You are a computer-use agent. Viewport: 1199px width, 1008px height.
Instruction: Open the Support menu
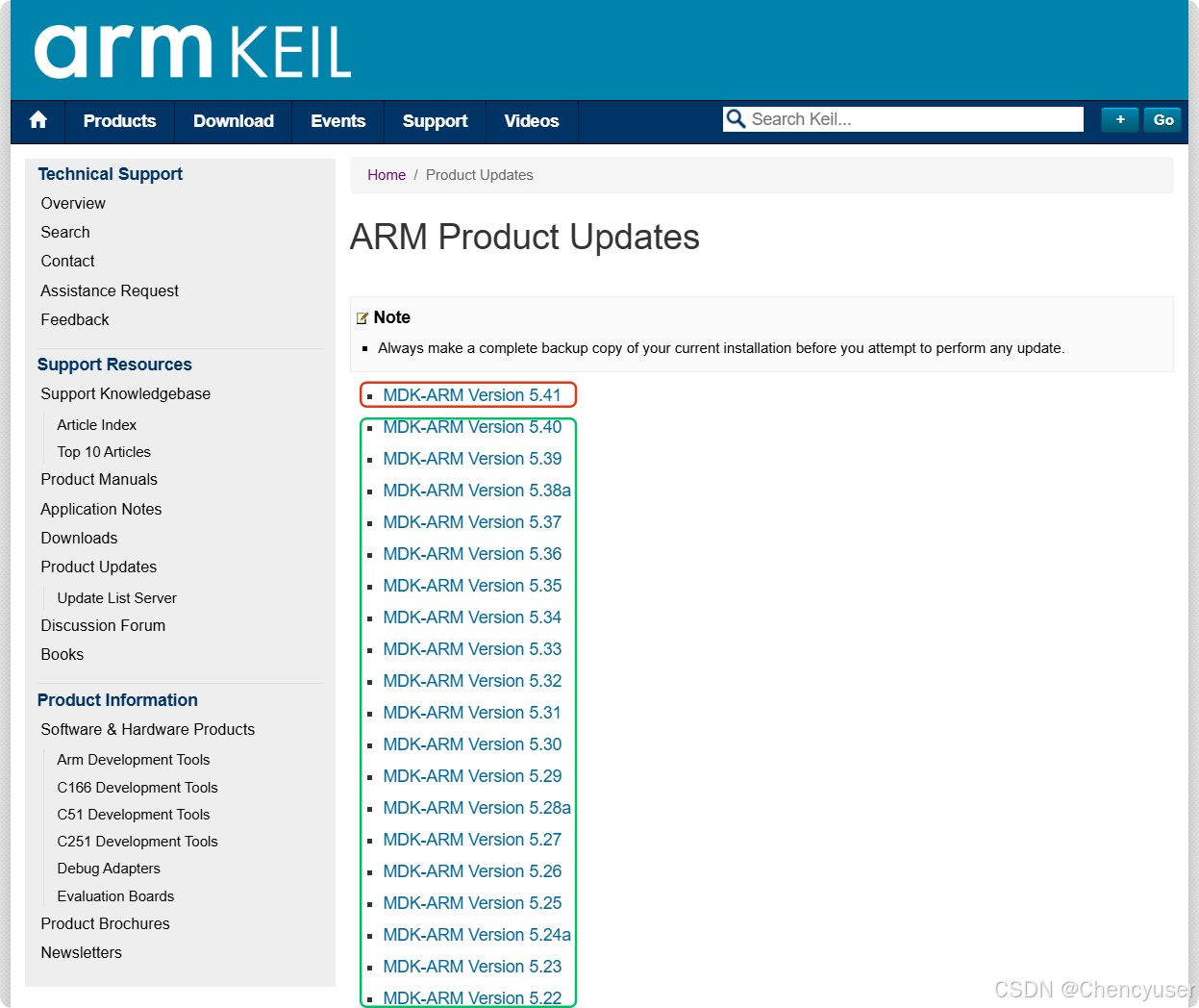[435, 121]
